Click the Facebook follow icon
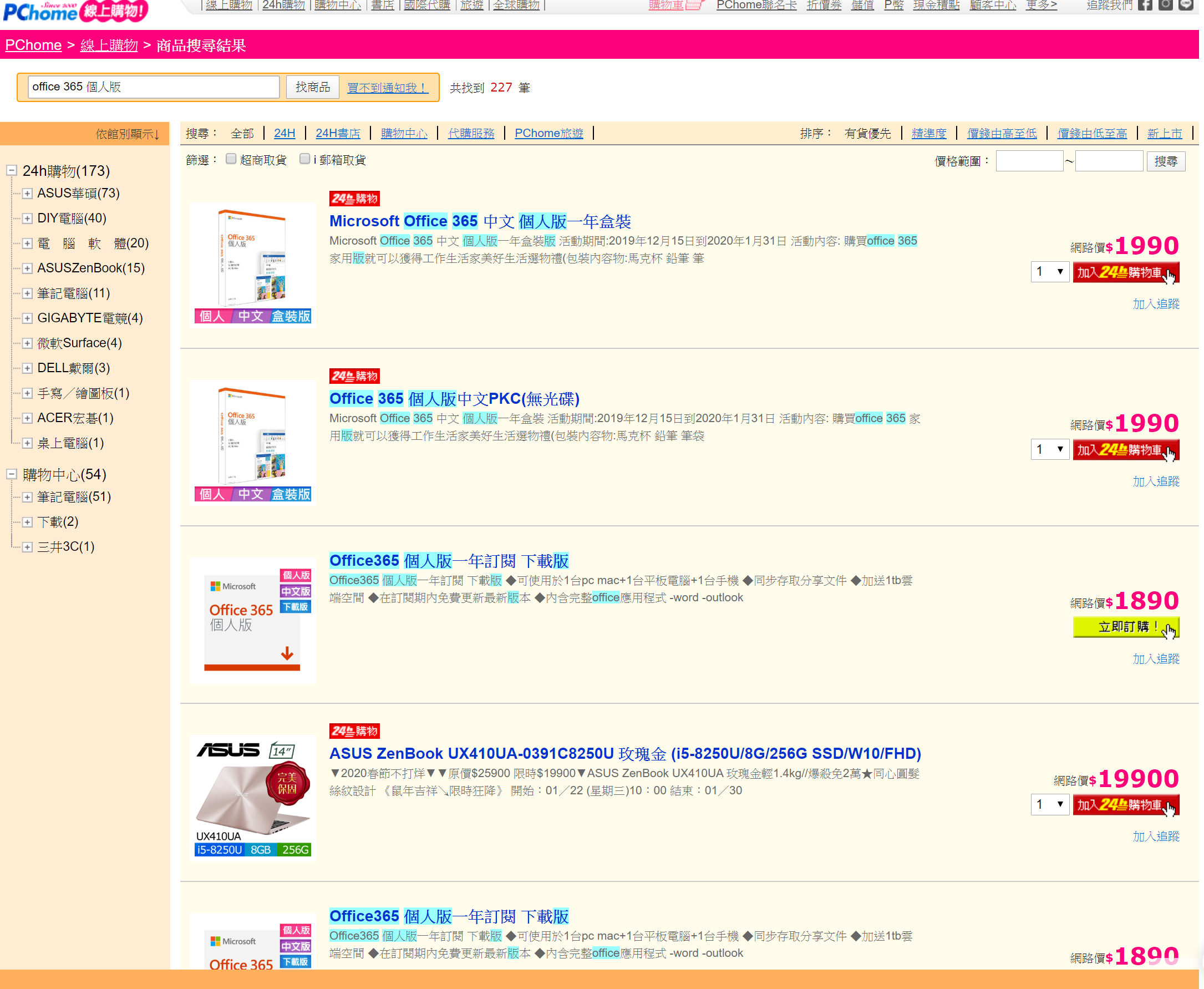The height and width of the screenshot is (989, 1204). [x=1145, y=4]
